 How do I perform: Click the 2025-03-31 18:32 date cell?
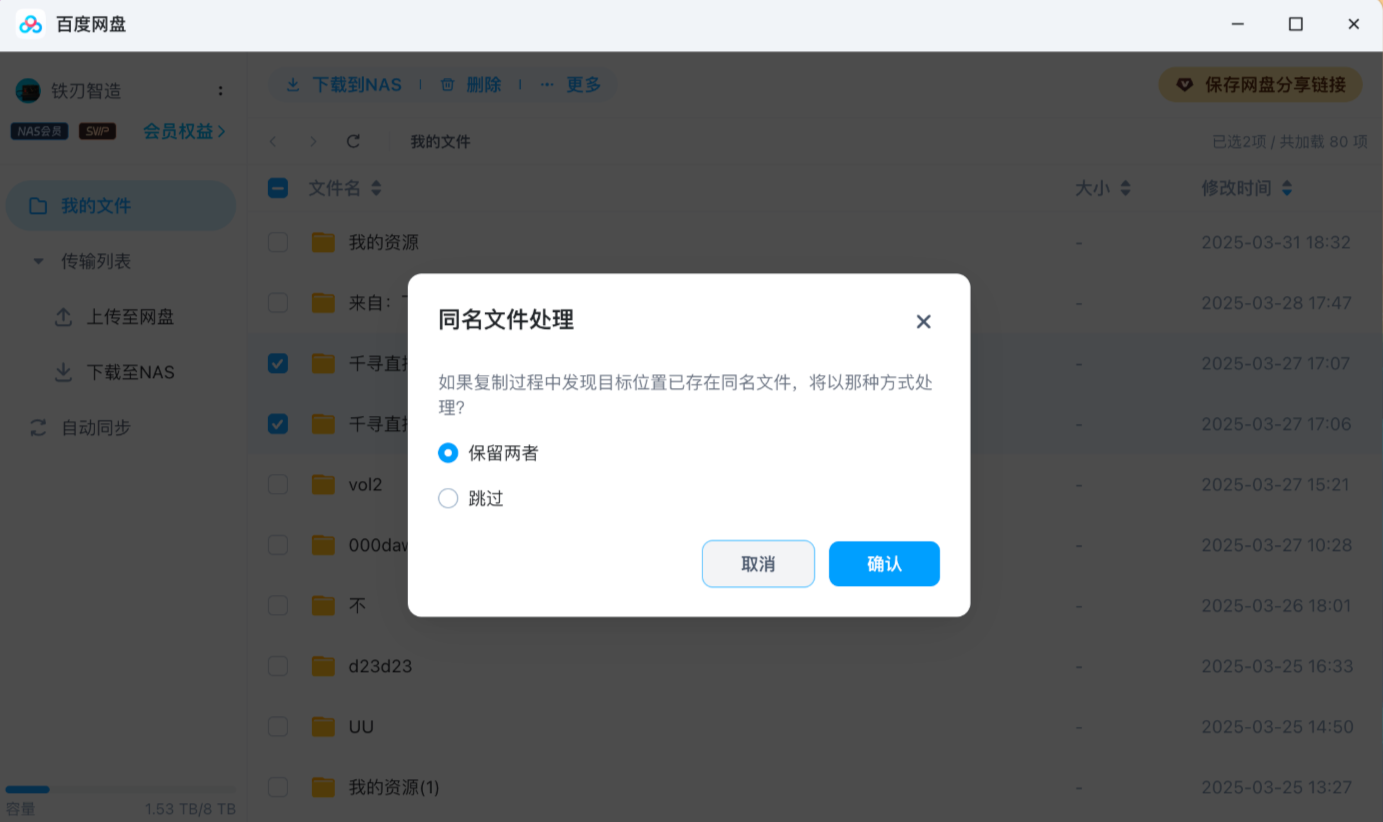click(x=1276, y=242)
